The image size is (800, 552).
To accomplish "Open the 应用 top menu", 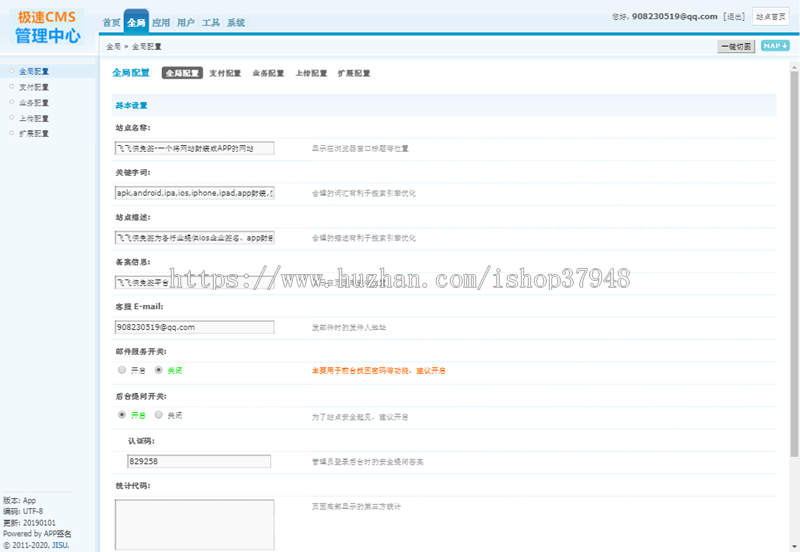I will tap(161, 22).
